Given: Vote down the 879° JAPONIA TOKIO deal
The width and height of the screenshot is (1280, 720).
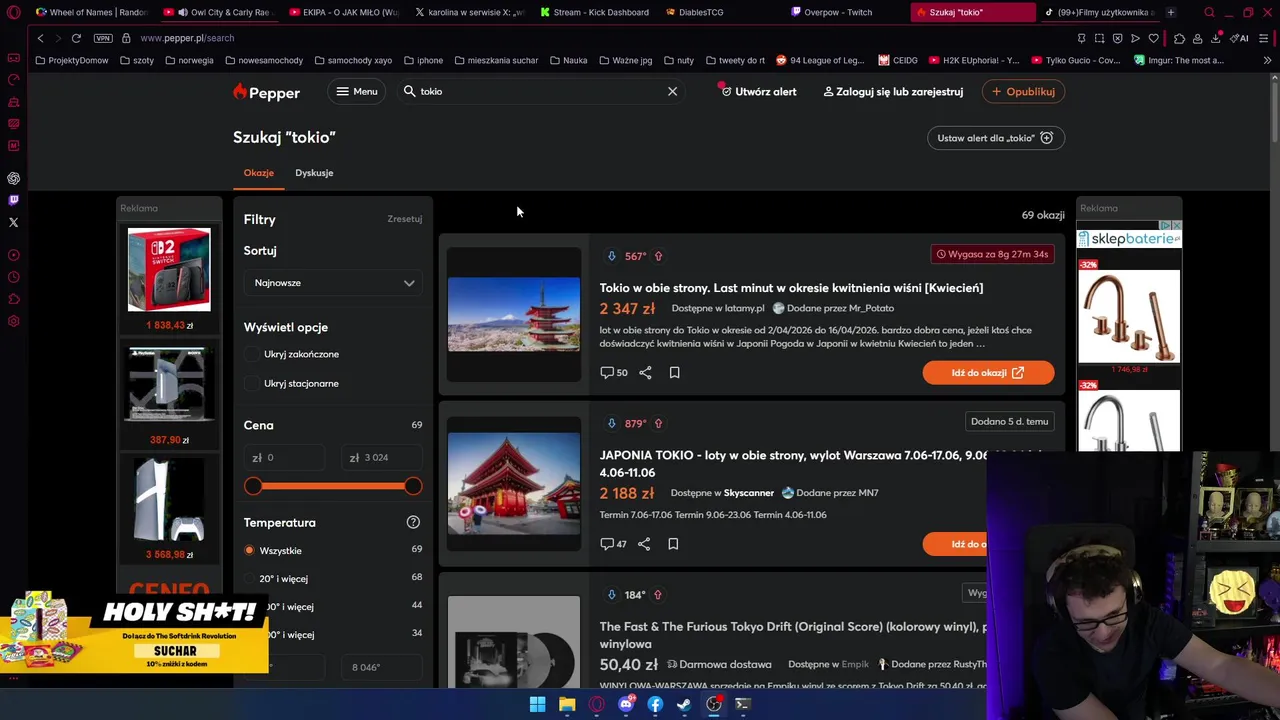Looking at the screenshot, I should click(611, 424).
